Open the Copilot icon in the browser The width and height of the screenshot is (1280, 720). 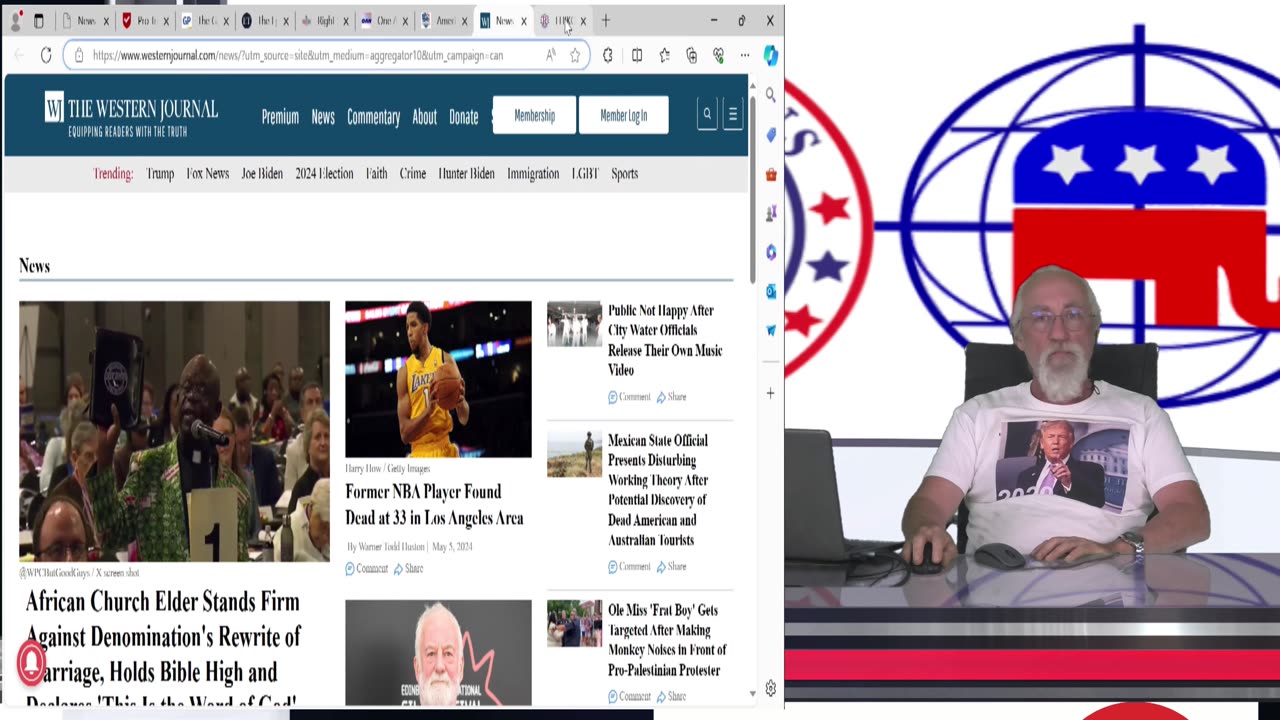click(771, 56)
